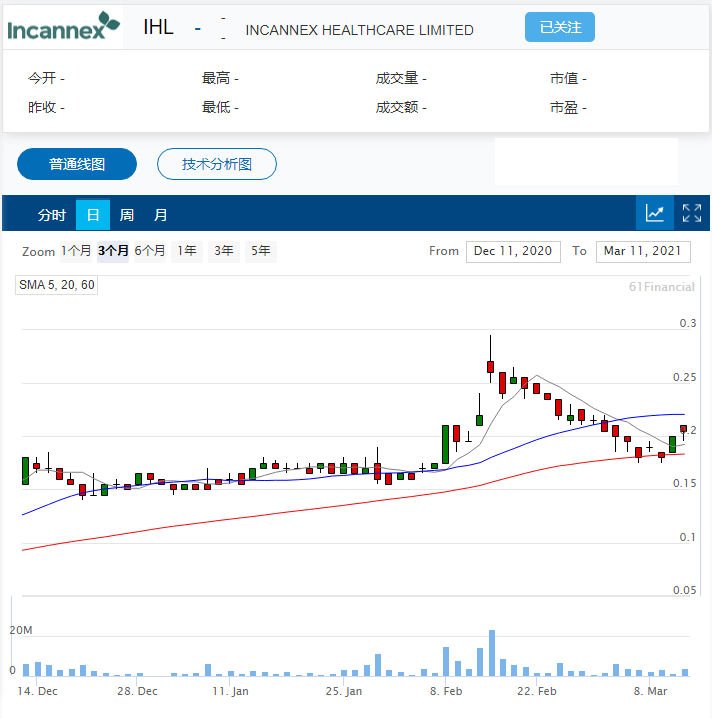Click the Incannex logo

63,26
